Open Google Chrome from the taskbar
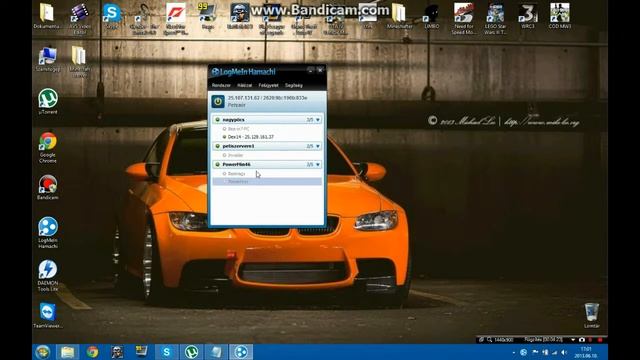Image resolution: width=640 pixels, height=360 pixels. (92, 352)
